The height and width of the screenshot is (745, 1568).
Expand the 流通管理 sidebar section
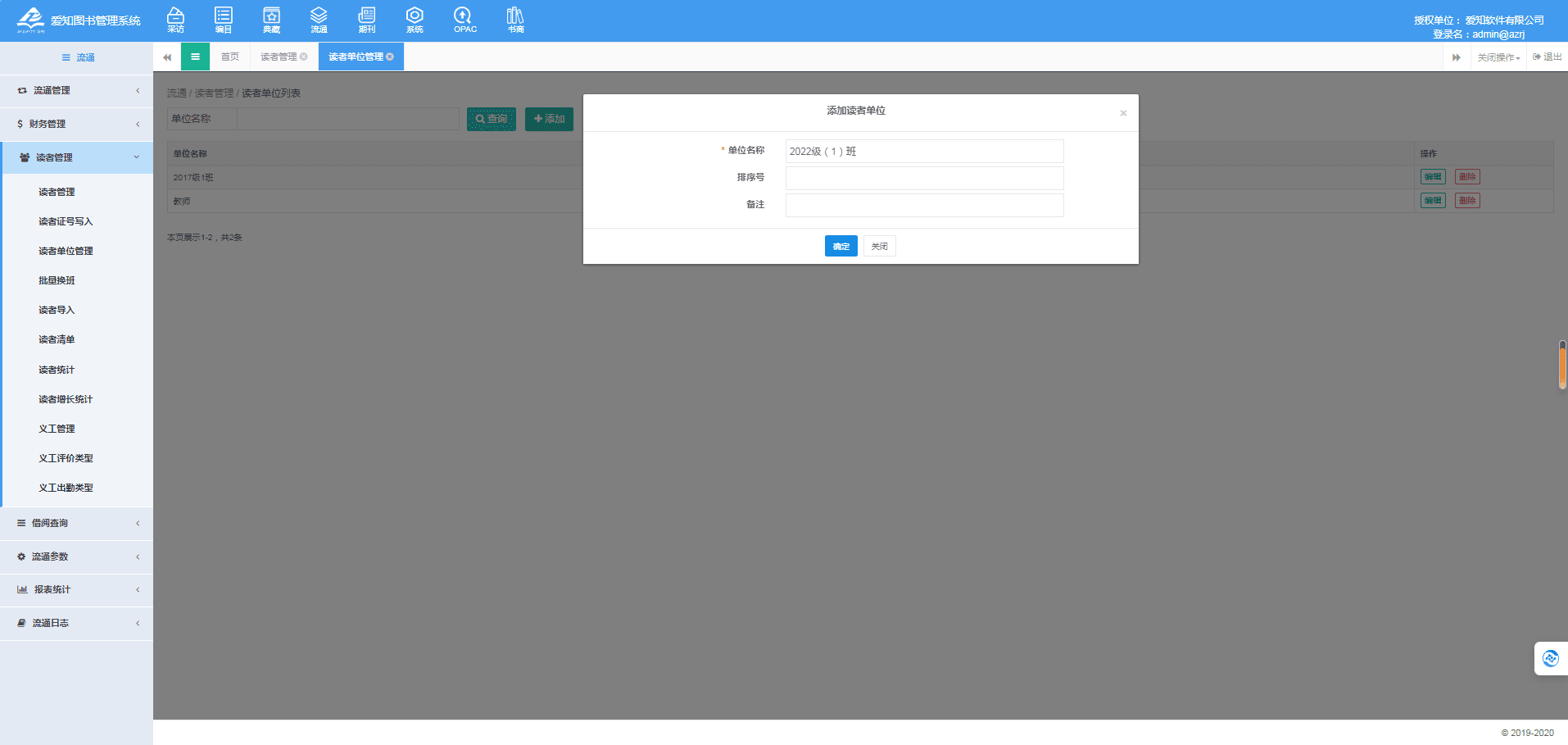(x=76, y=91)
